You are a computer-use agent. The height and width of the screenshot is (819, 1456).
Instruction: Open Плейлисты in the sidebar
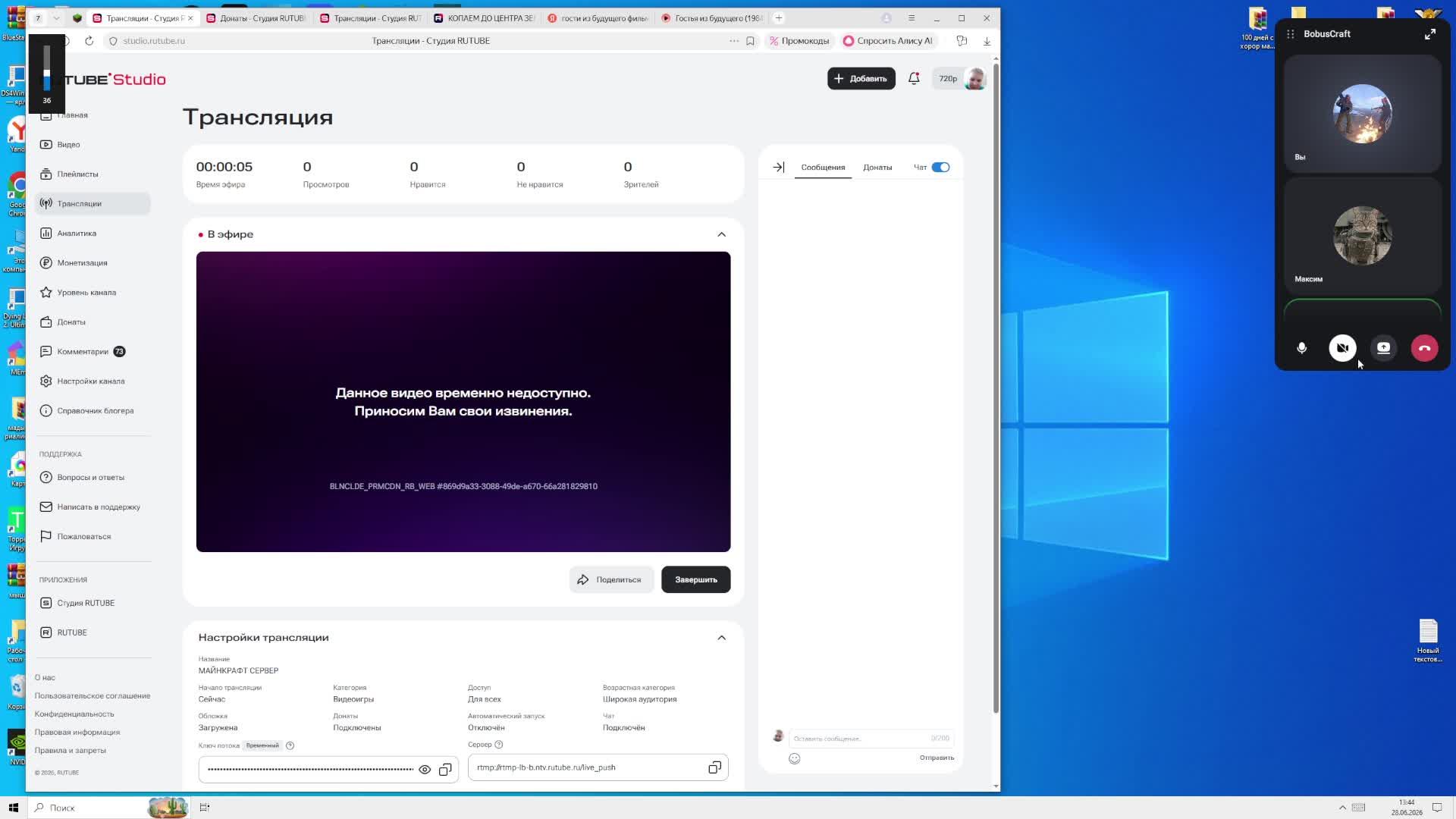click(x=93, y=174)
